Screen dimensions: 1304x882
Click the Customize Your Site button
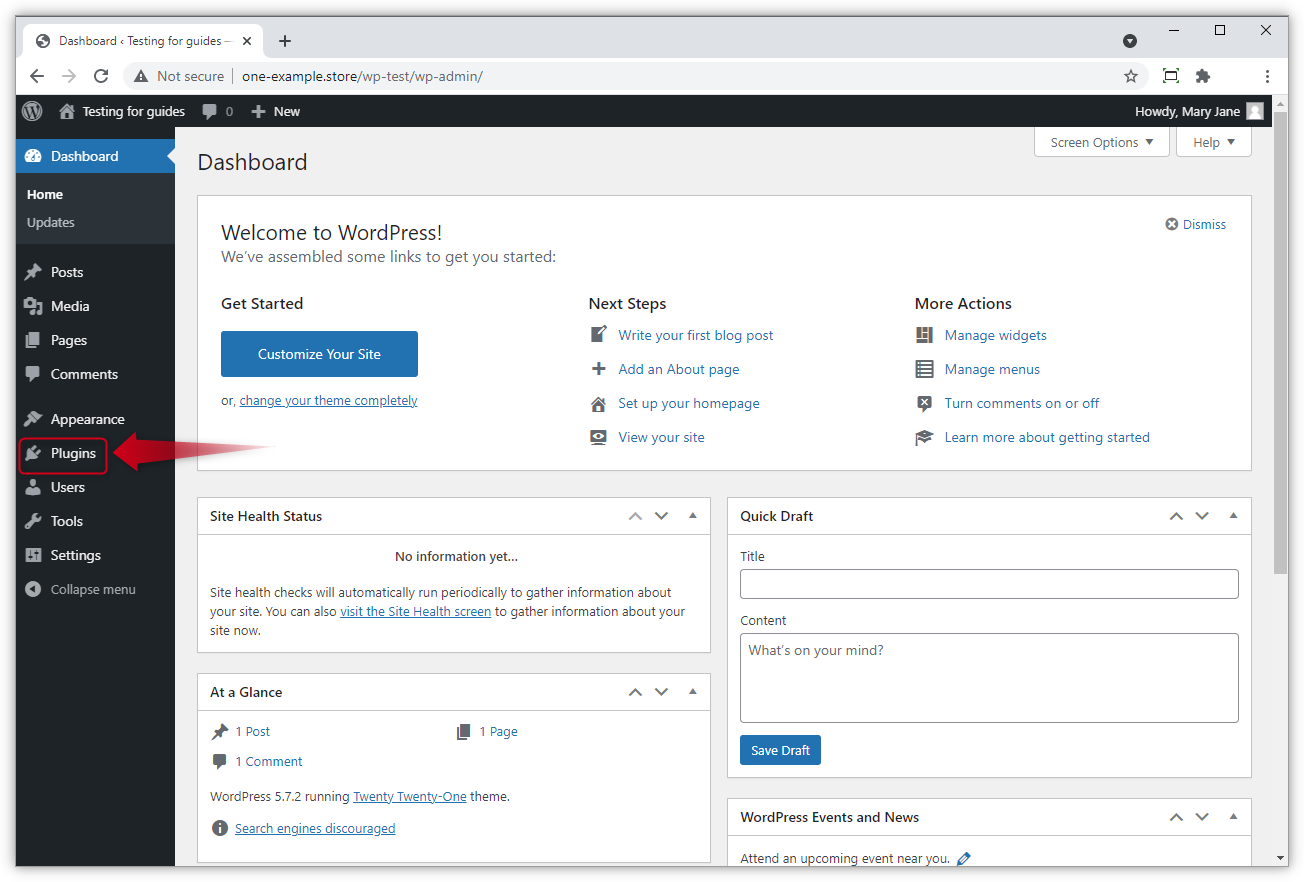(x=319, y=354)
